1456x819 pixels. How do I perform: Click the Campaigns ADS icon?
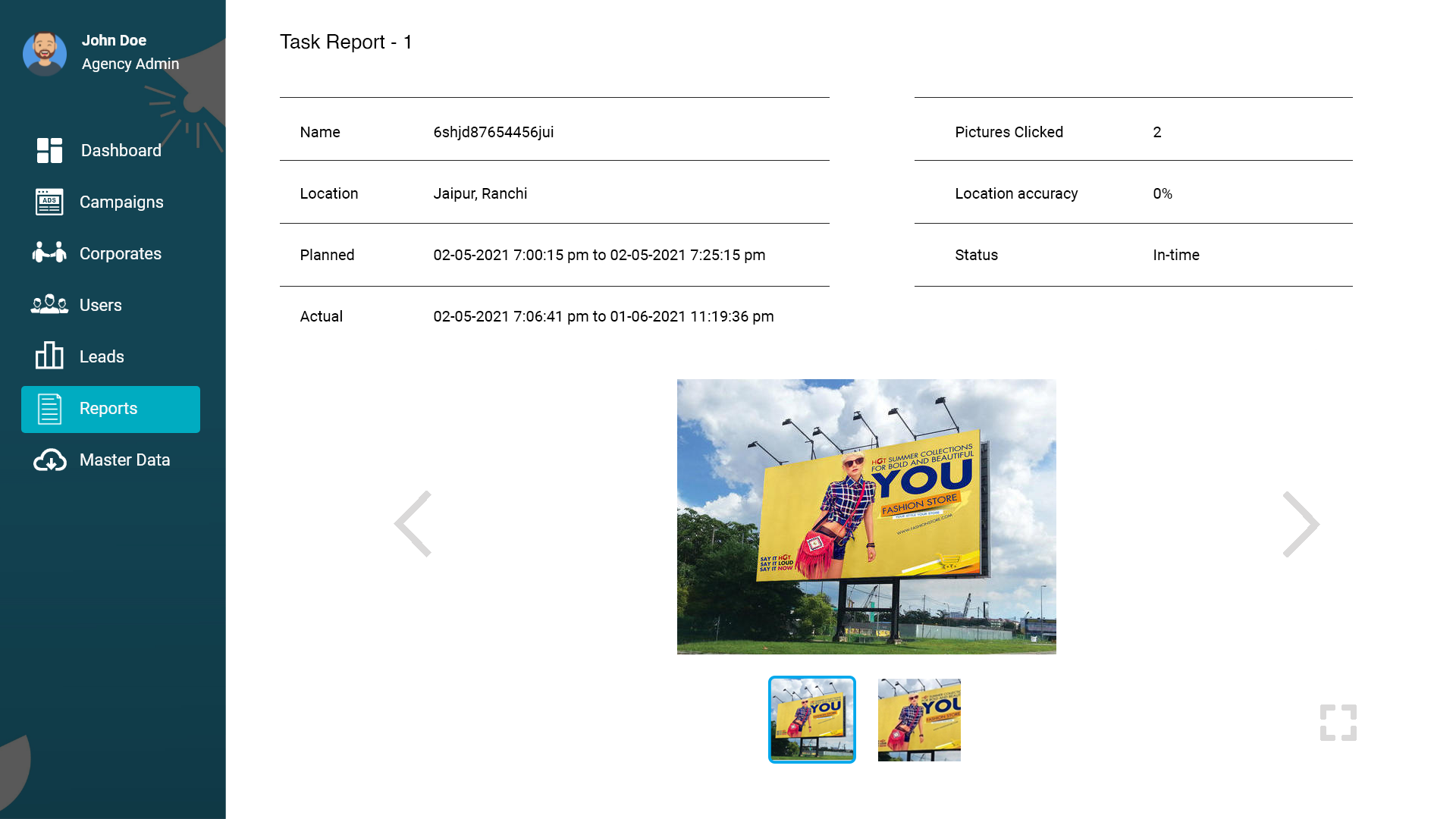click(x=49, y=202)
